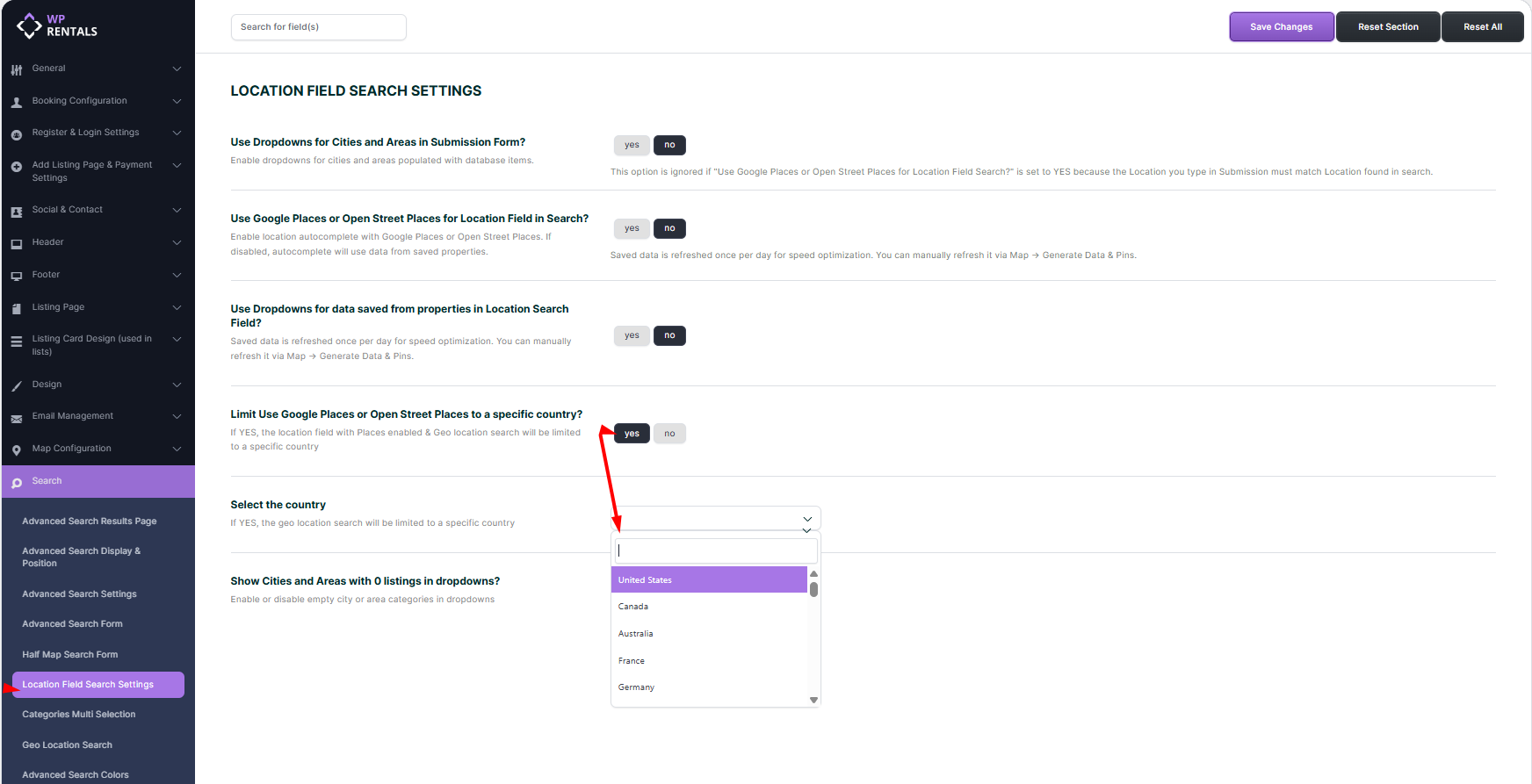
Task: Click the Booking Configuration person icon
Action: click(x=17, y=102)
